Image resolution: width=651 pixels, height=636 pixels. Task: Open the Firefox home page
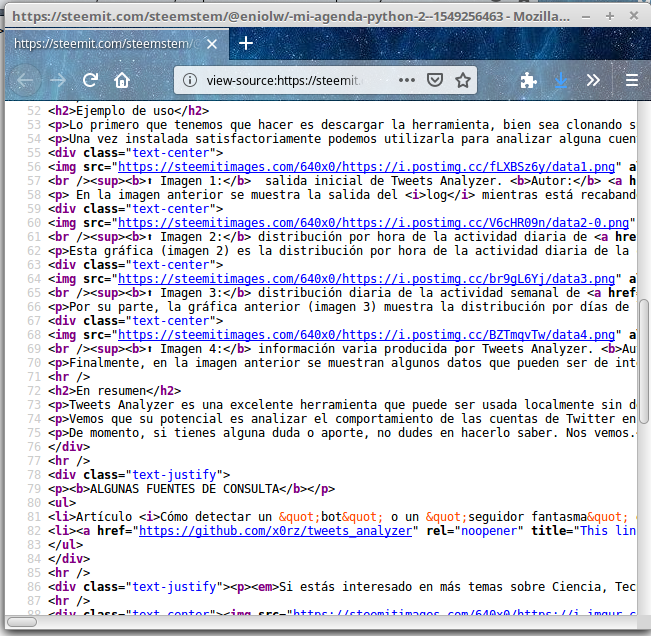click(122, 80)
